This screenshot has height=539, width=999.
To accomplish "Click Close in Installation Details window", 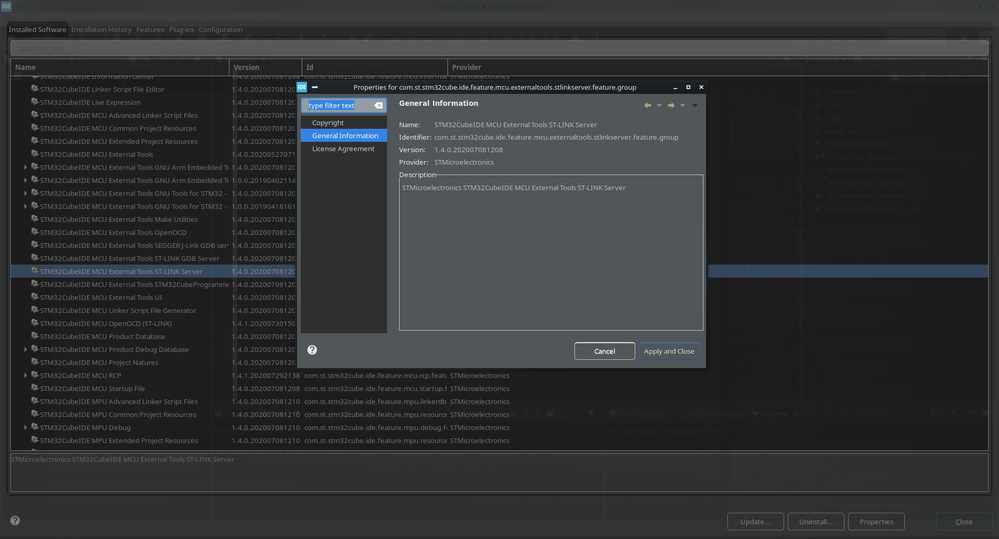I will [x=963, y=522].
